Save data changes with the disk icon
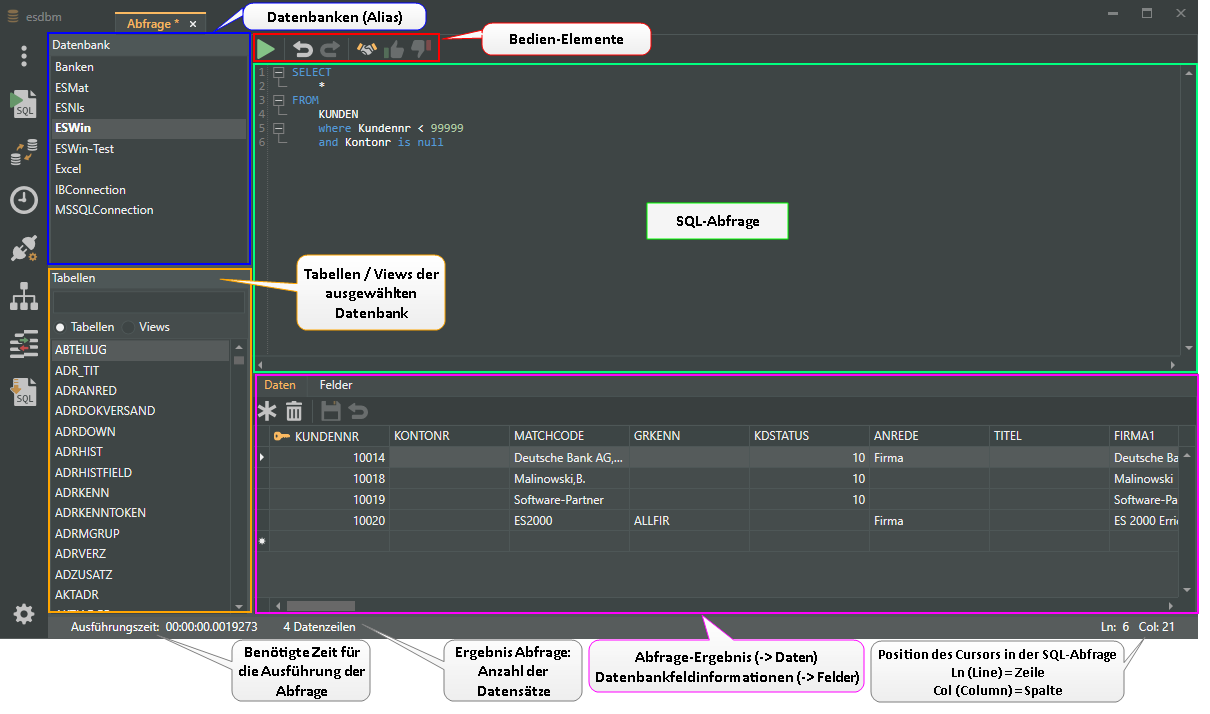Screen dimensions: 1210x714 [331, 411]
